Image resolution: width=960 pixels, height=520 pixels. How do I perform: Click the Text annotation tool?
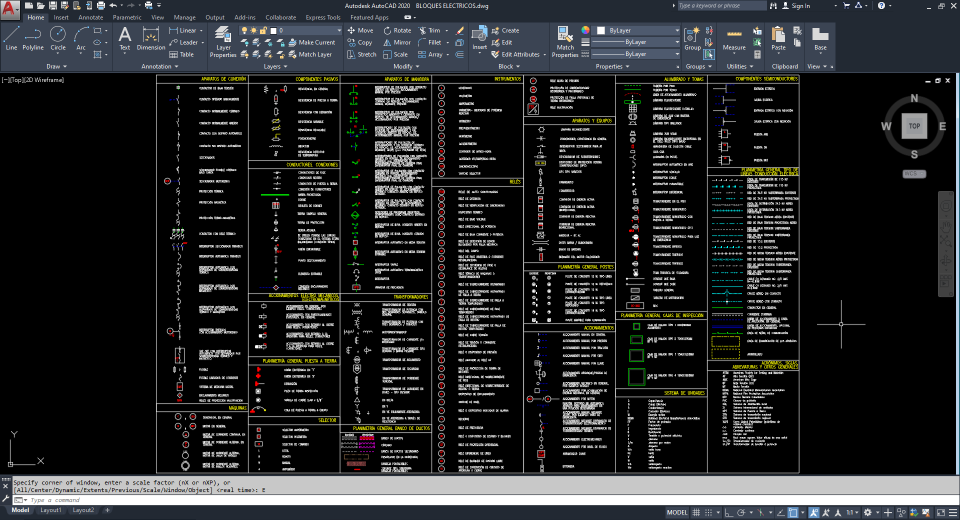(125, 38)
